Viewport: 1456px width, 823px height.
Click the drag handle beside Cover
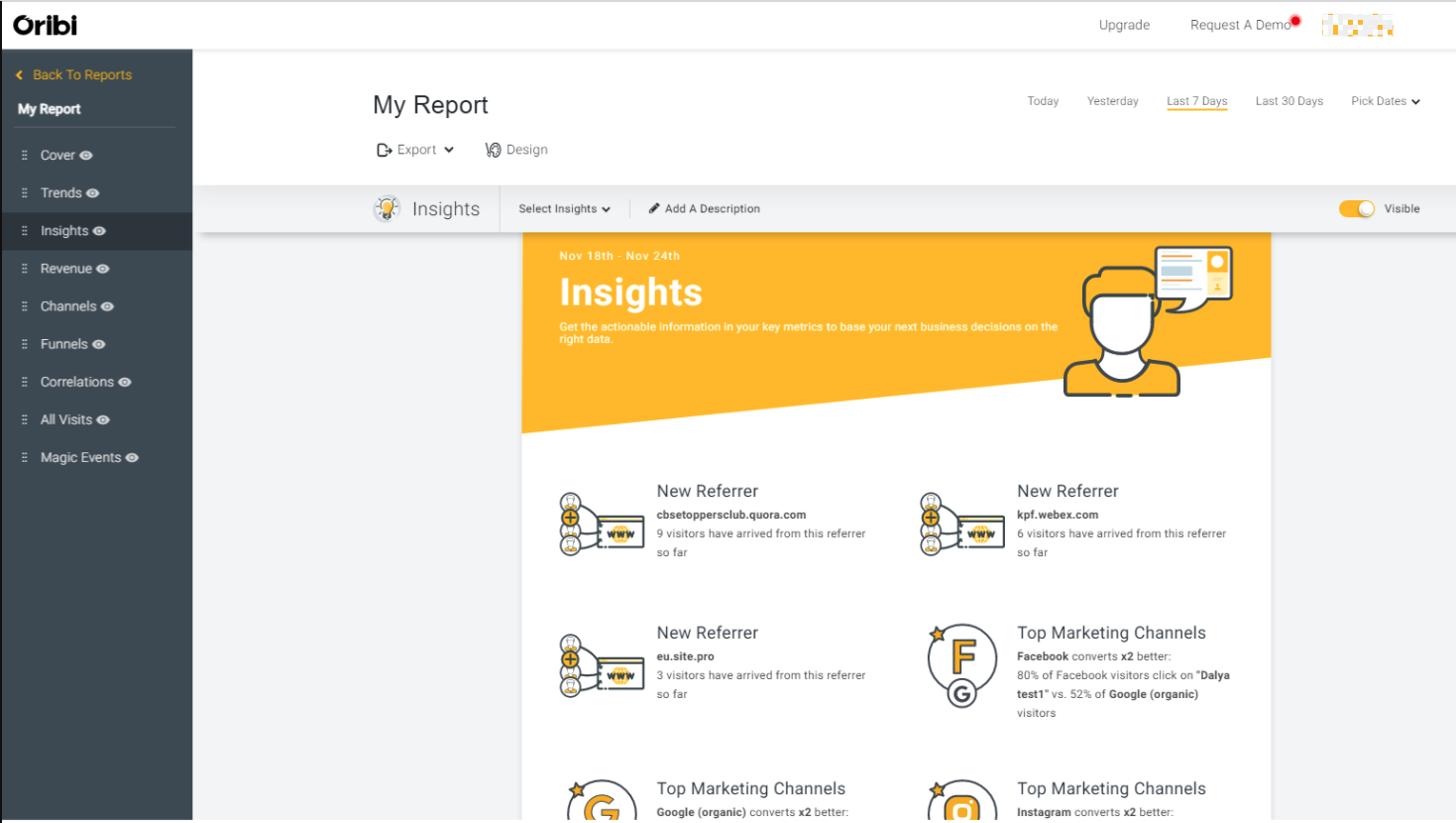tap(25, 156)
